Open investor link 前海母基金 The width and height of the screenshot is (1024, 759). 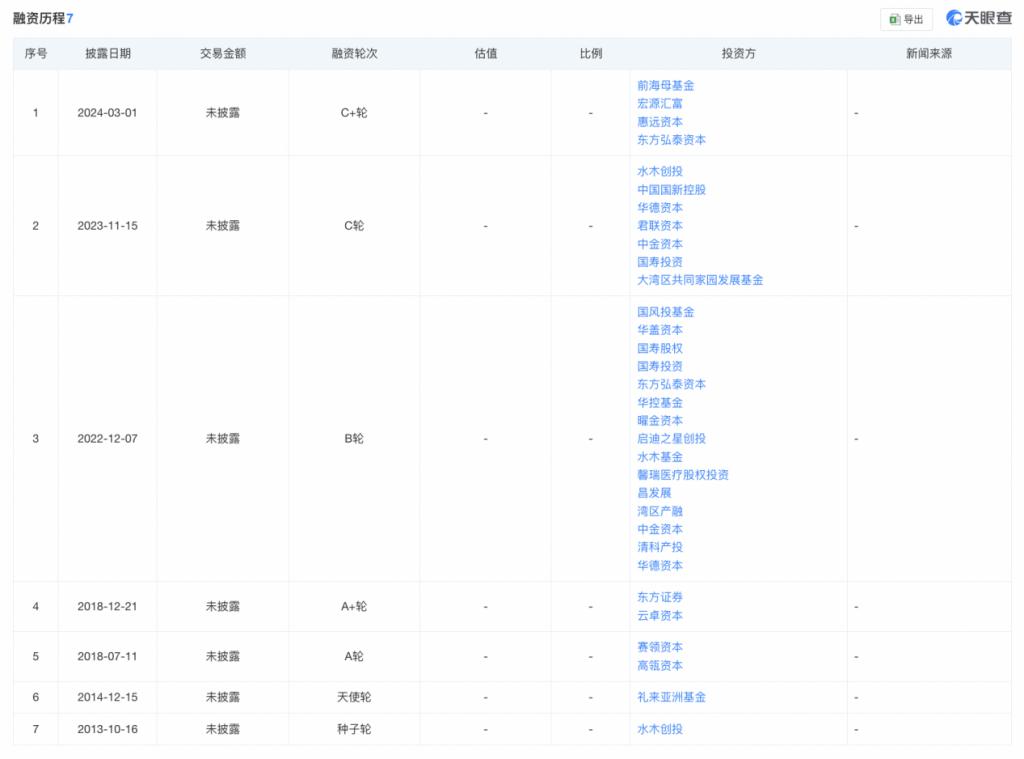[665, 86]
